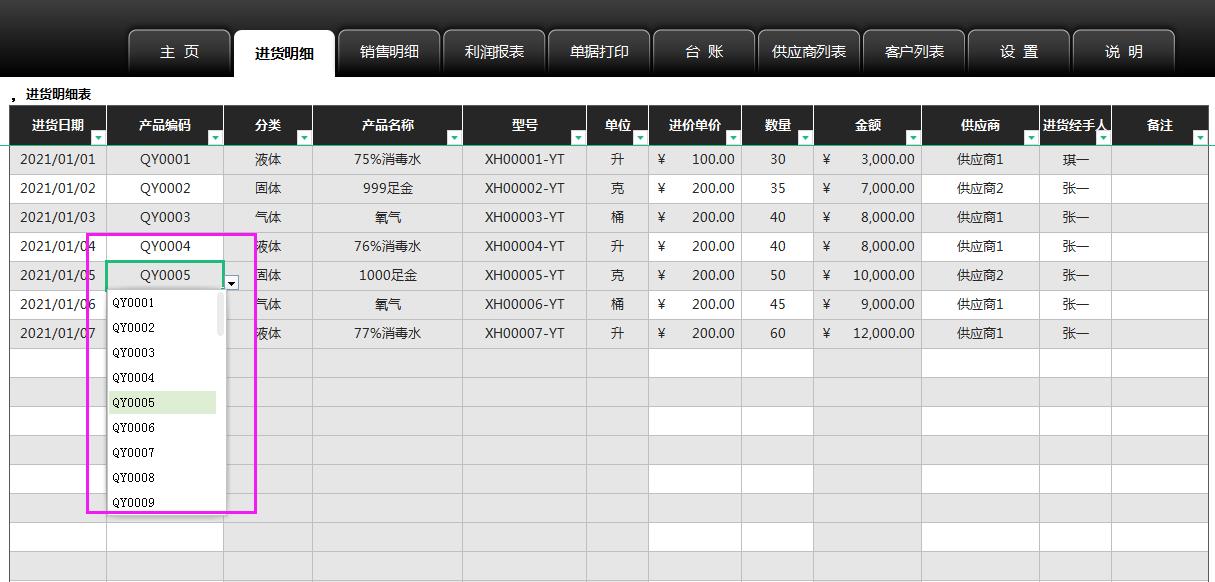Switch to the 销售明细 tab
Viewport: 1215px width, 582px height.
tap(389, 51)
